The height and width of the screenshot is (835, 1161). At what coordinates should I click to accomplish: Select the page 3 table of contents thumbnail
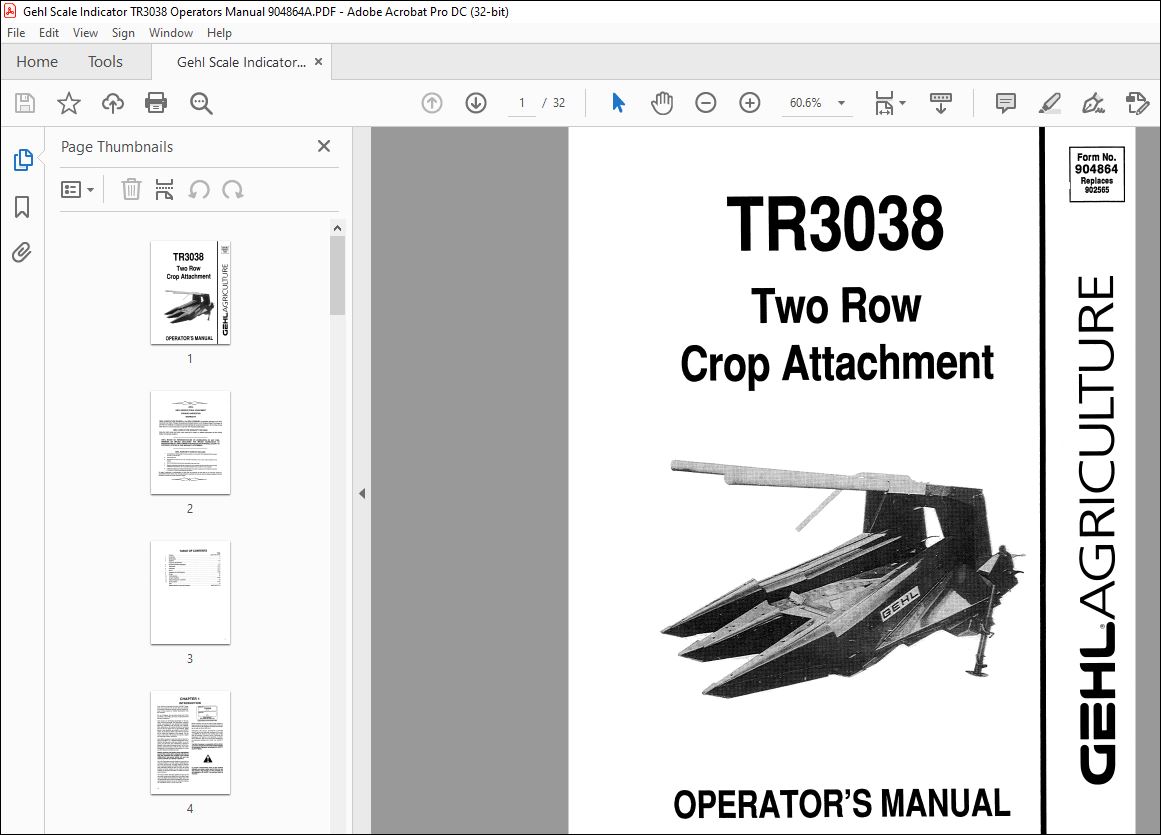(190, 592)
